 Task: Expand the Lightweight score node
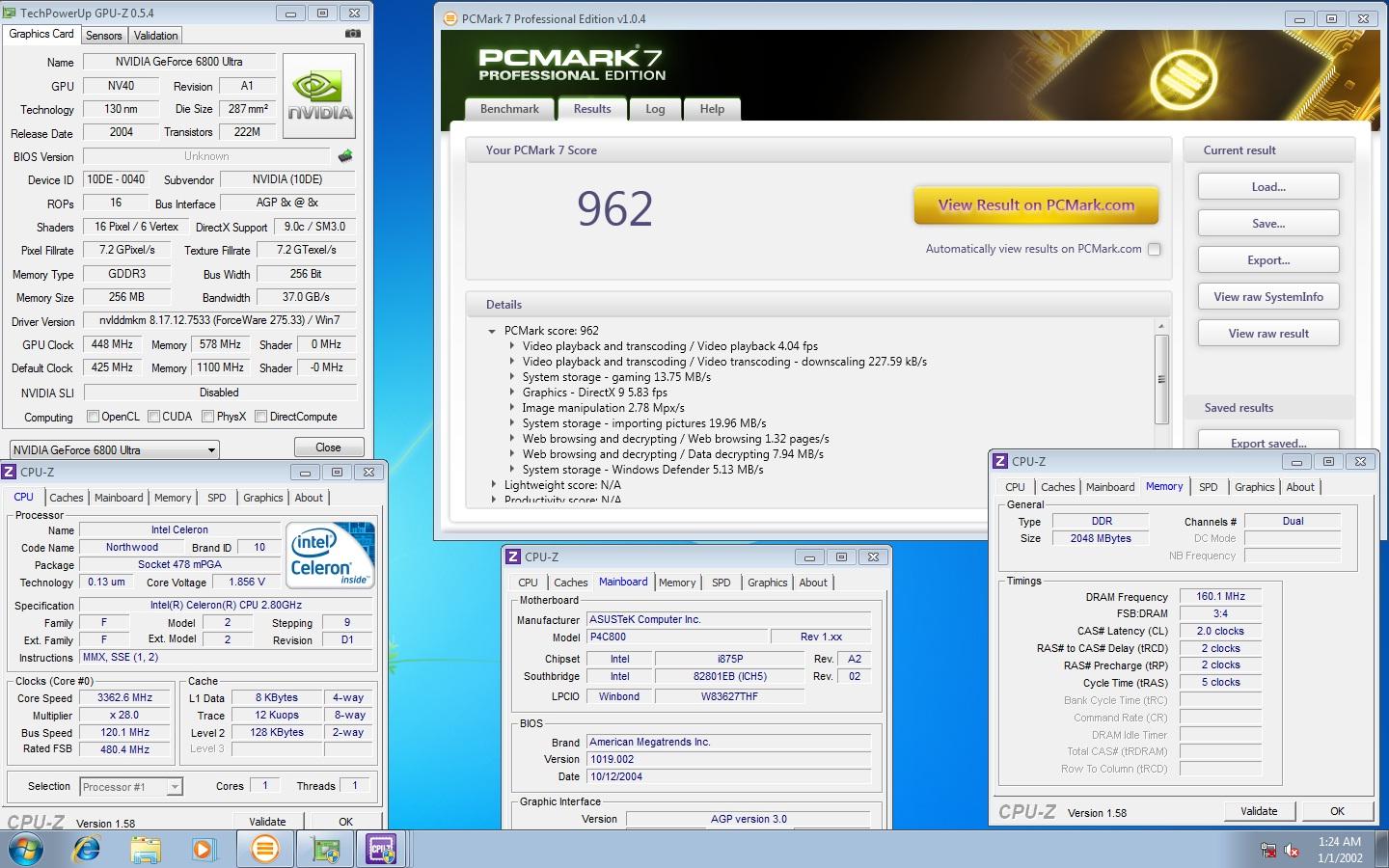click(493, 485)
